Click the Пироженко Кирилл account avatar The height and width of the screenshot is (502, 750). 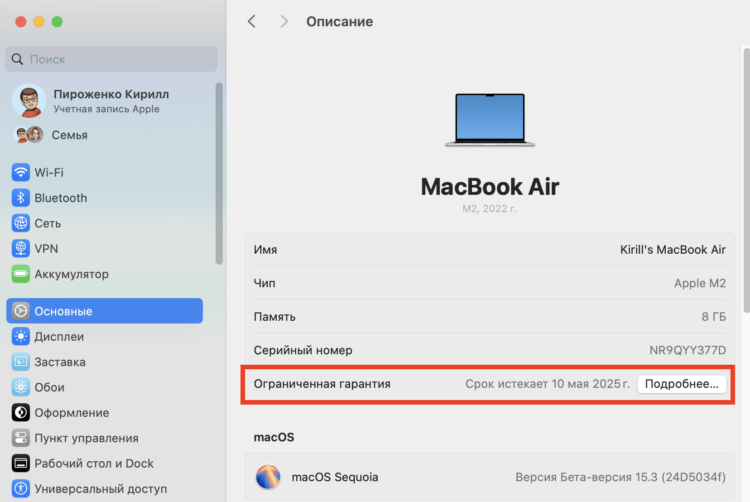coord(29,101)
